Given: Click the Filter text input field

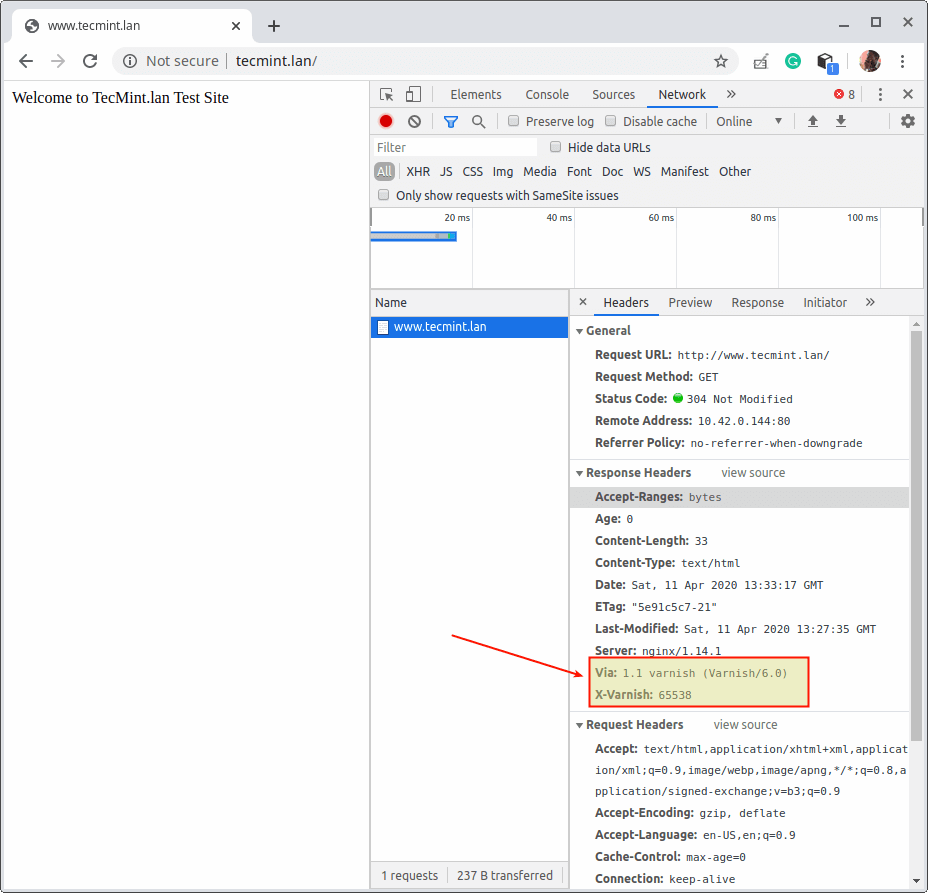Looking at the screenshot, I should [455, 147].
